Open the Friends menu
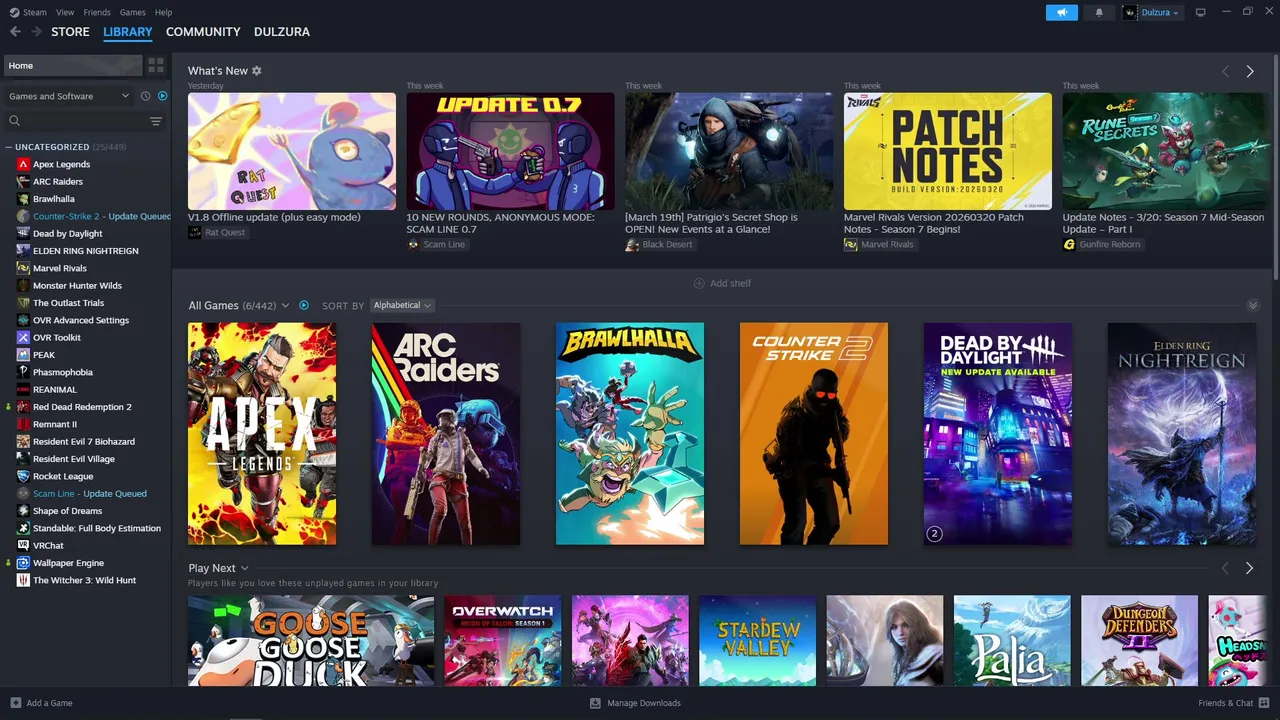Viewport: 1280px width, 720px height. pos(97,12)
